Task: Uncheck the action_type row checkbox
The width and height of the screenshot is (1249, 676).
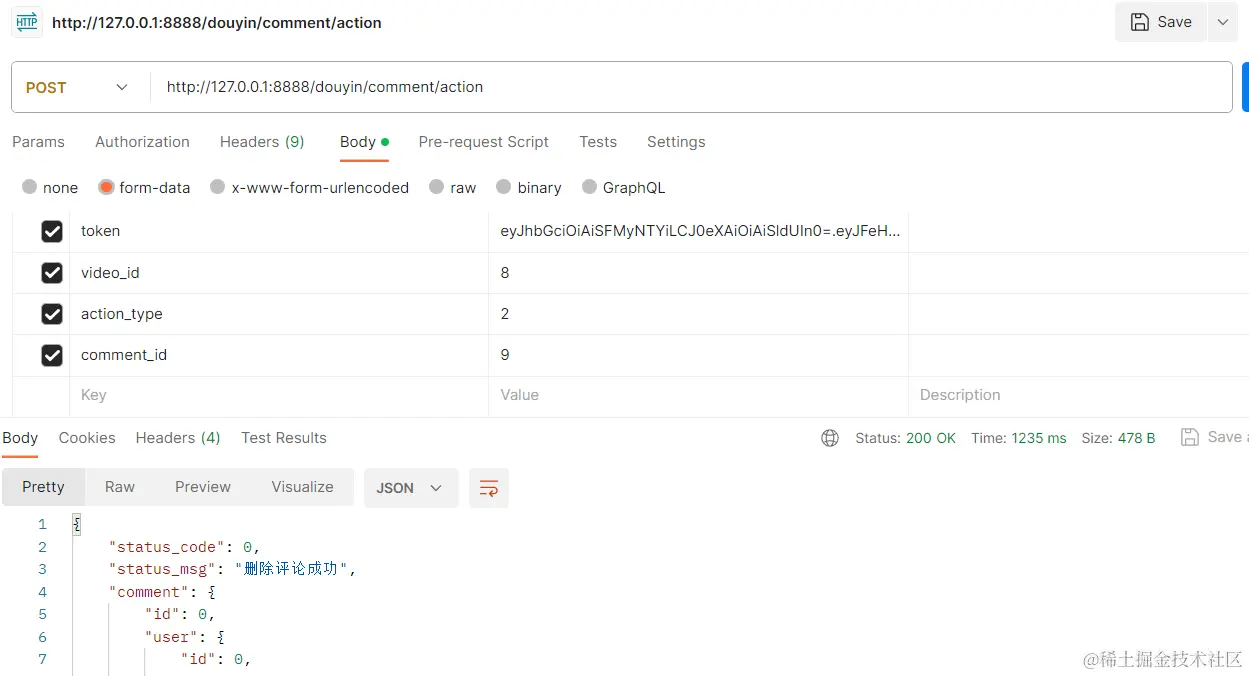Action: point(52,314)
